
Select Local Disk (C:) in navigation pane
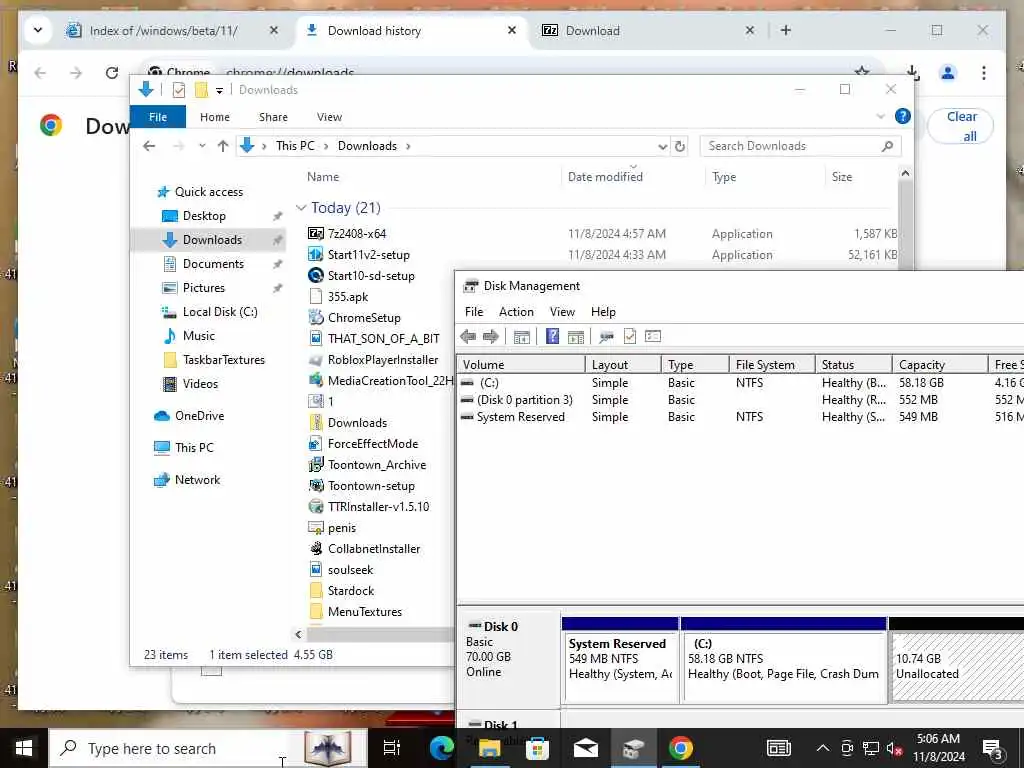click(220, 312)
